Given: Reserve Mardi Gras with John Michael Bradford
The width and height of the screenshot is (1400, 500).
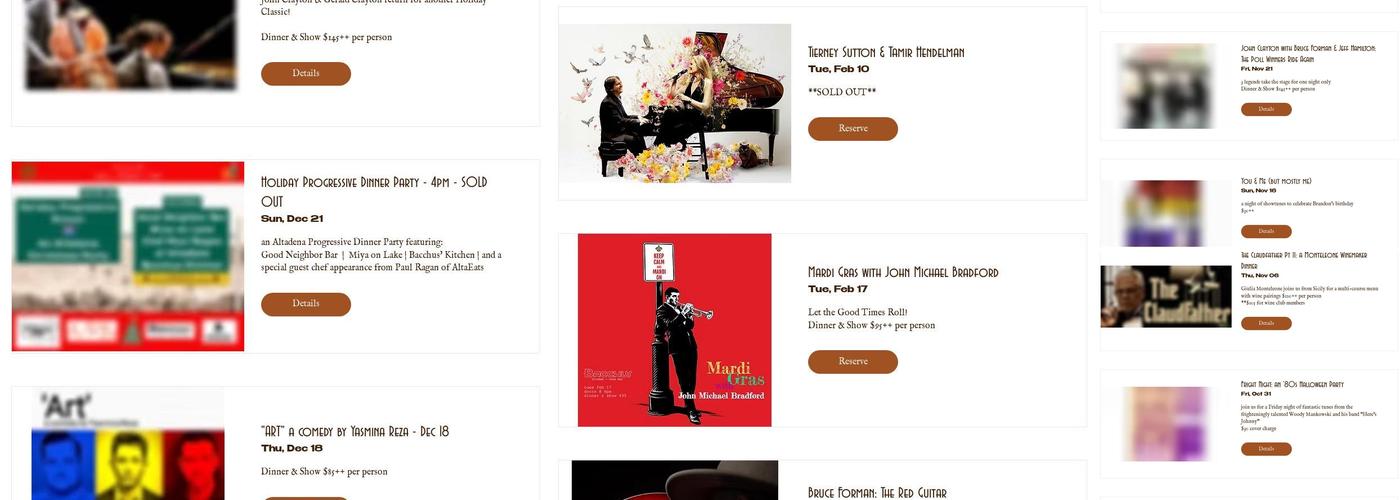Looking at the screenshot, I should point(853,362).
